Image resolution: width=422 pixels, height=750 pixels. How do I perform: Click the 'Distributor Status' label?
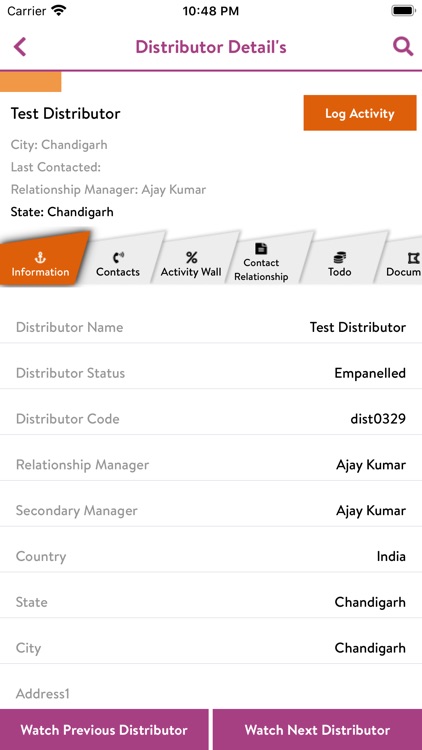click(x=70, y=373)
